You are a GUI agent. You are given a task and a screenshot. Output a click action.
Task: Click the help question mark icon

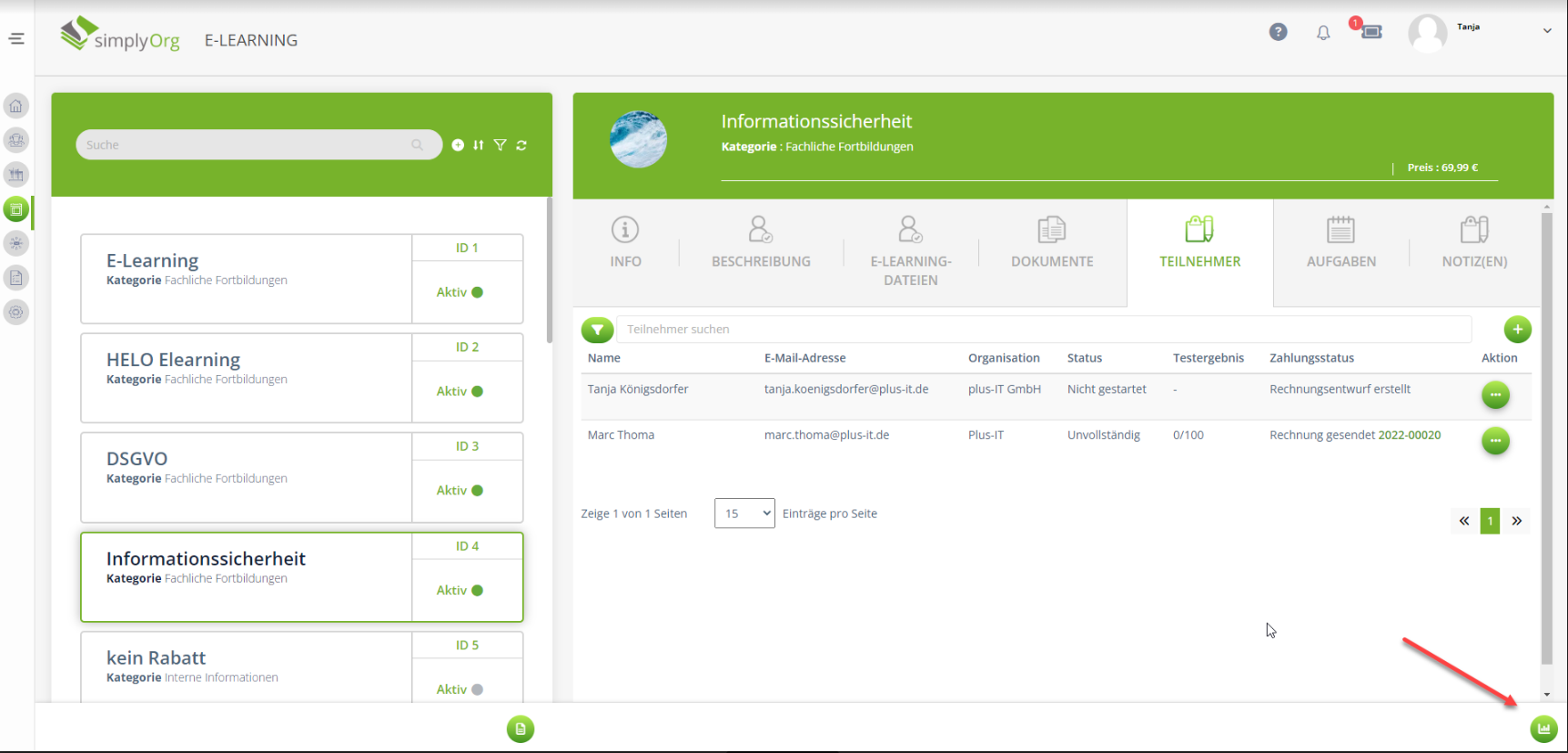[x=1278, y=32]
